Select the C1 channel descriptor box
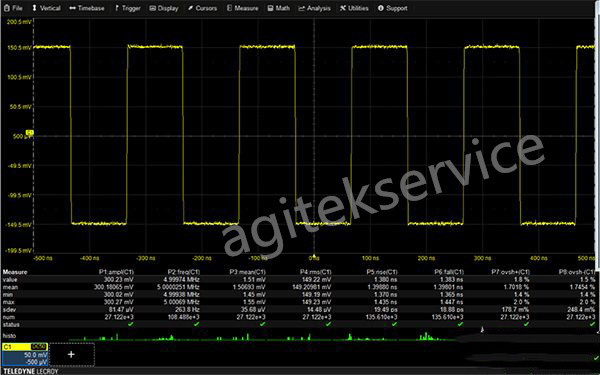Screen dimensions: 600x375 [24, 354]
